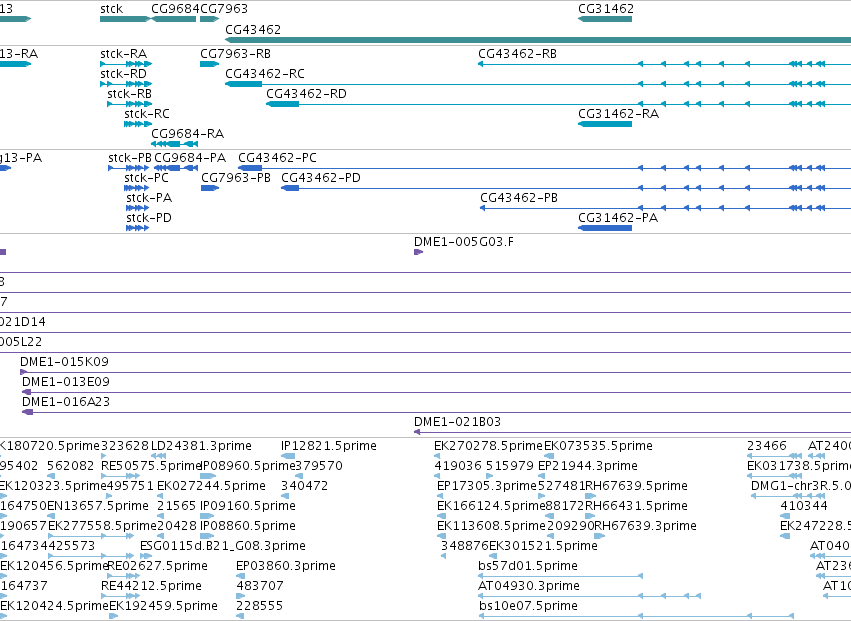Image resolution: width=851 pixels, height=621 pixels.
Task: Select EST RE44212.5prime
Action: [x=151, y=586]
